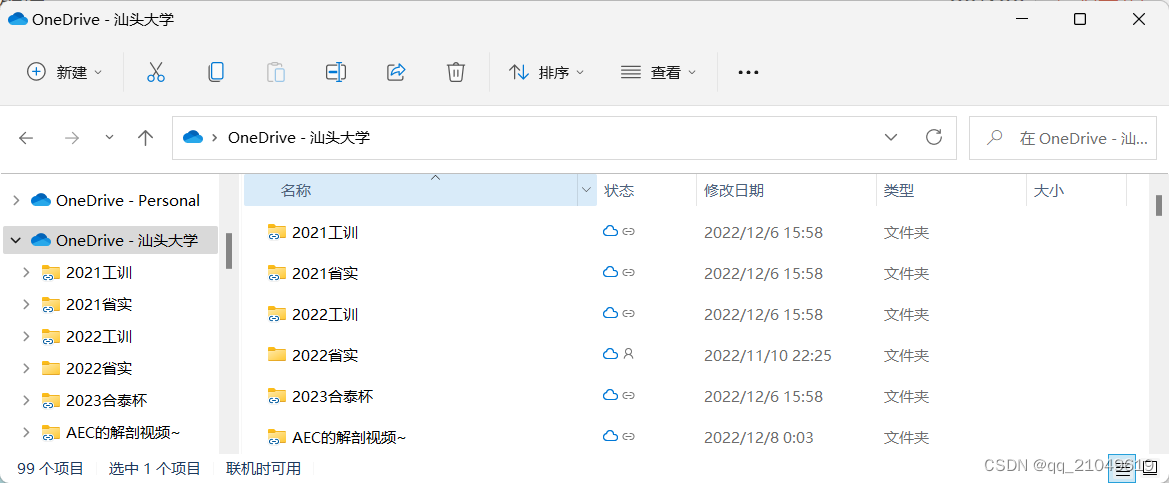Click the sidebar vertical scrollbar thumb

[229, 250]
